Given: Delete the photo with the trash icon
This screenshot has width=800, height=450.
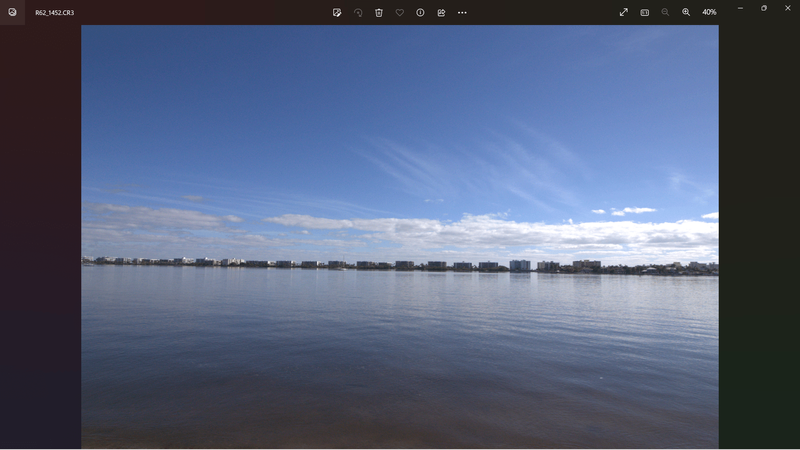Looking at the screenshot, I should [379, 12].
